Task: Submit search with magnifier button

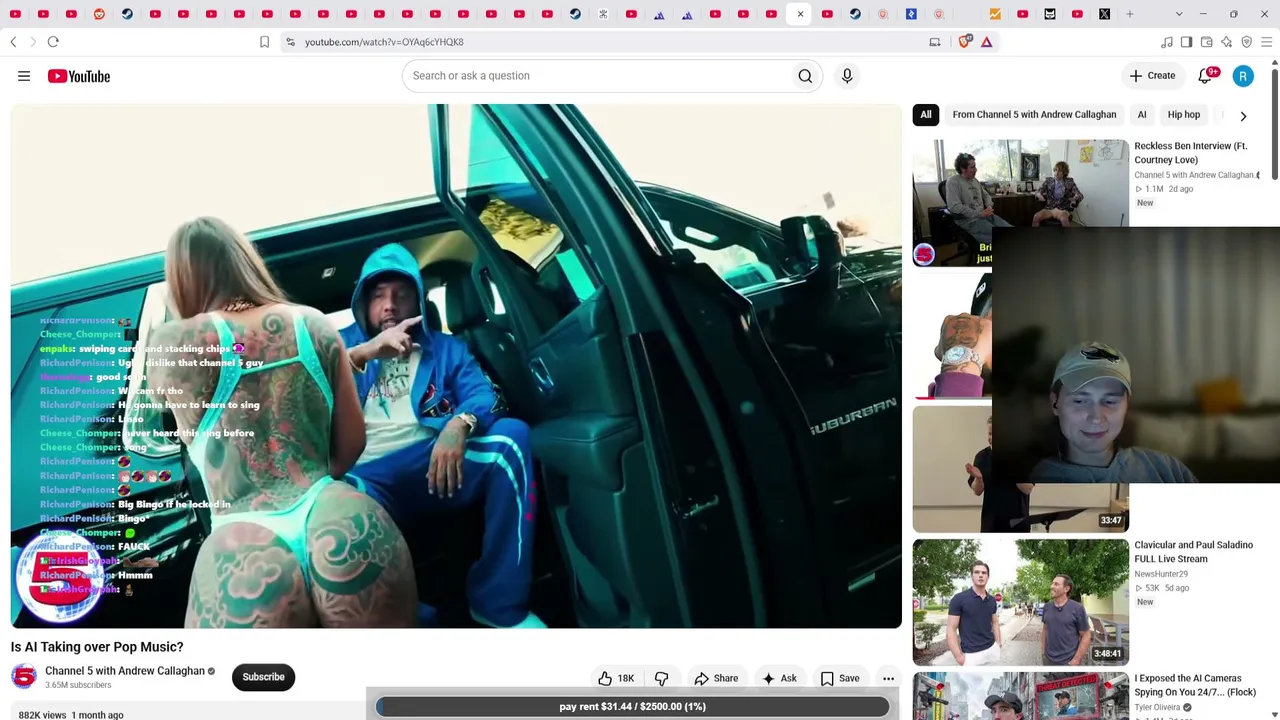Action: (x=805, y=76)
